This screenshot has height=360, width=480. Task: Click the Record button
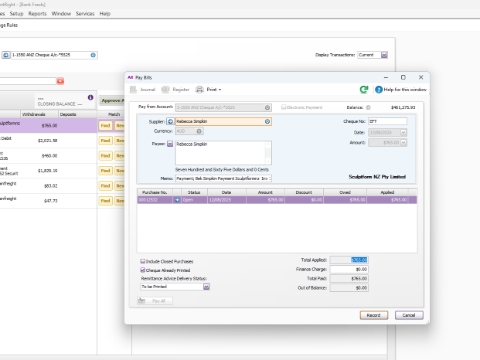tap(374, 315)
